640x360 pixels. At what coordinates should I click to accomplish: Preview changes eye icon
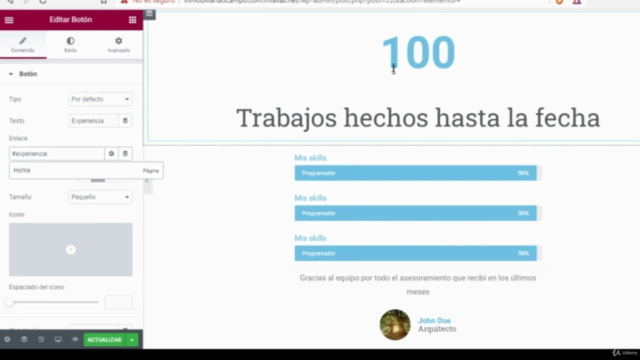(75, 340)
